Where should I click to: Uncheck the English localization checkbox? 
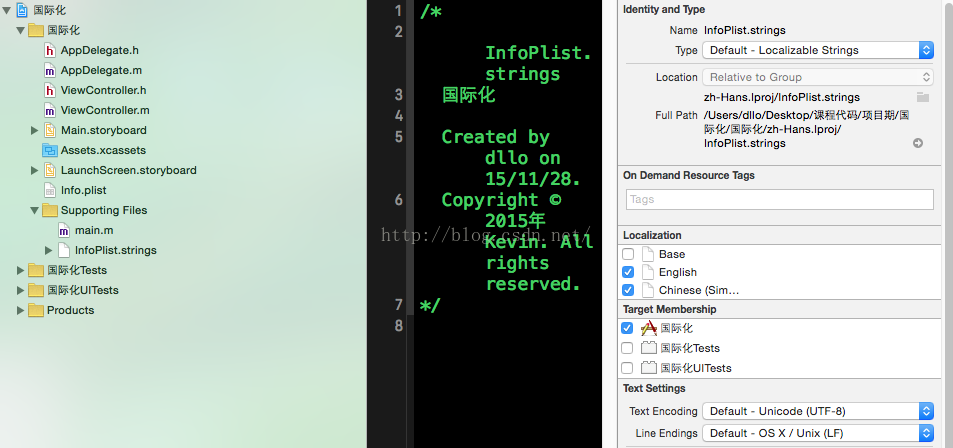click(x=628, y=272)
